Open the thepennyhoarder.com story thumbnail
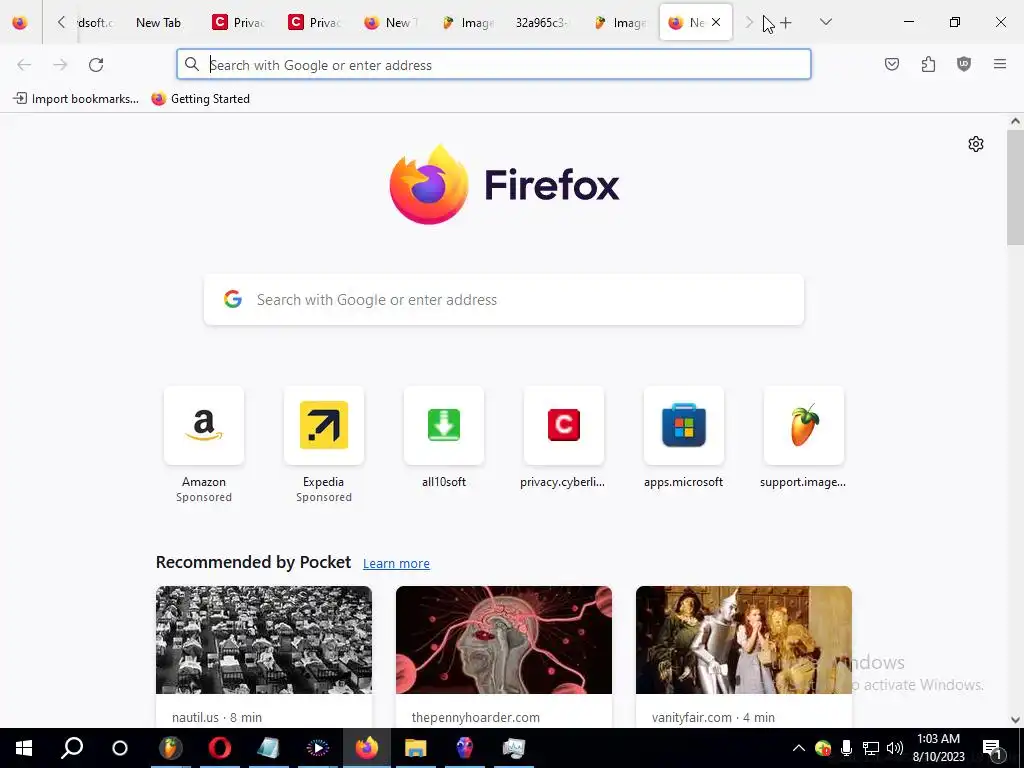 pos(504,640)
